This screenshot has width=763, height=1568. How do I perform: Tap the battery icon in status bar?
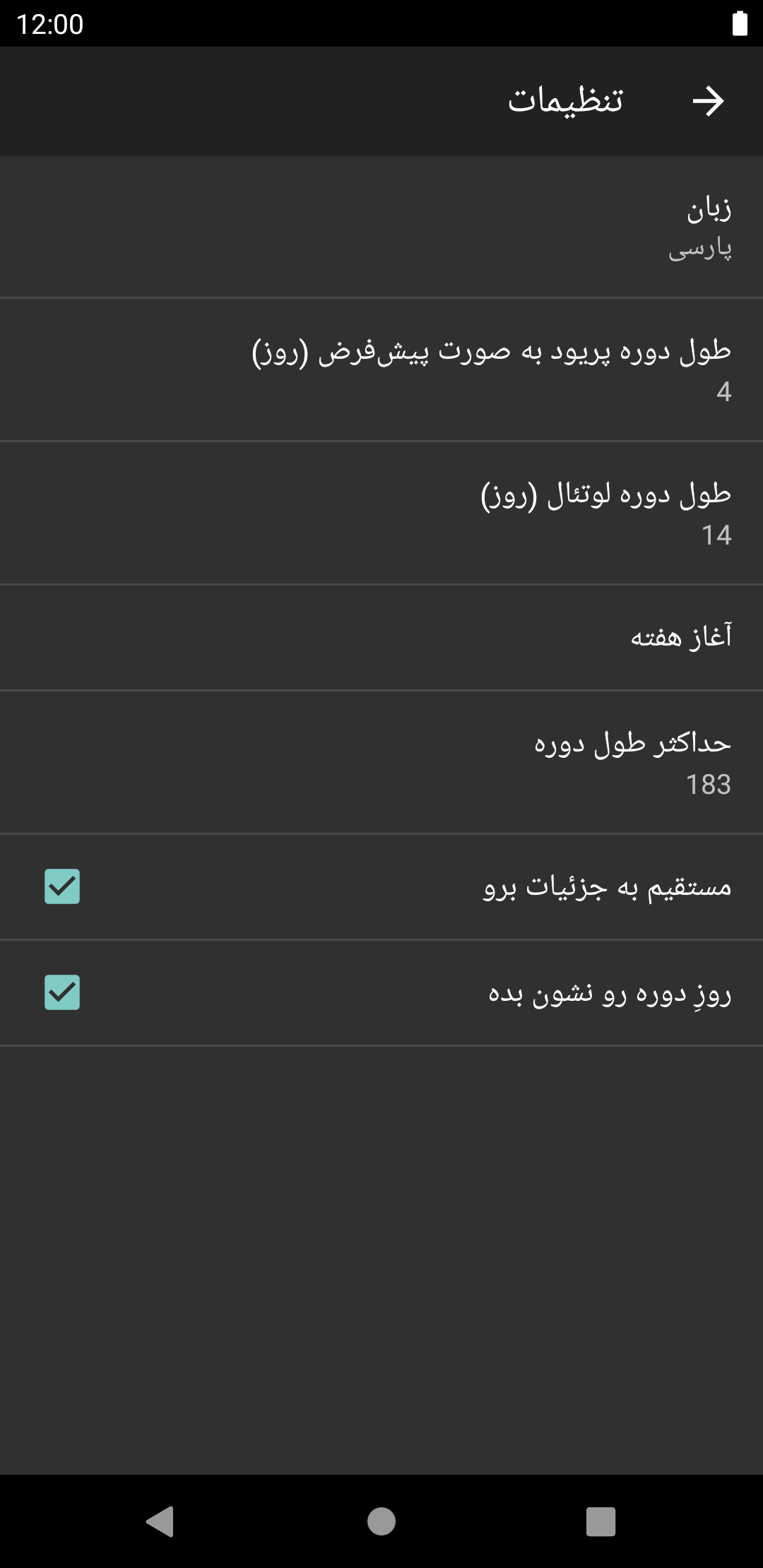pyautogui.click(x=740, y=23)
